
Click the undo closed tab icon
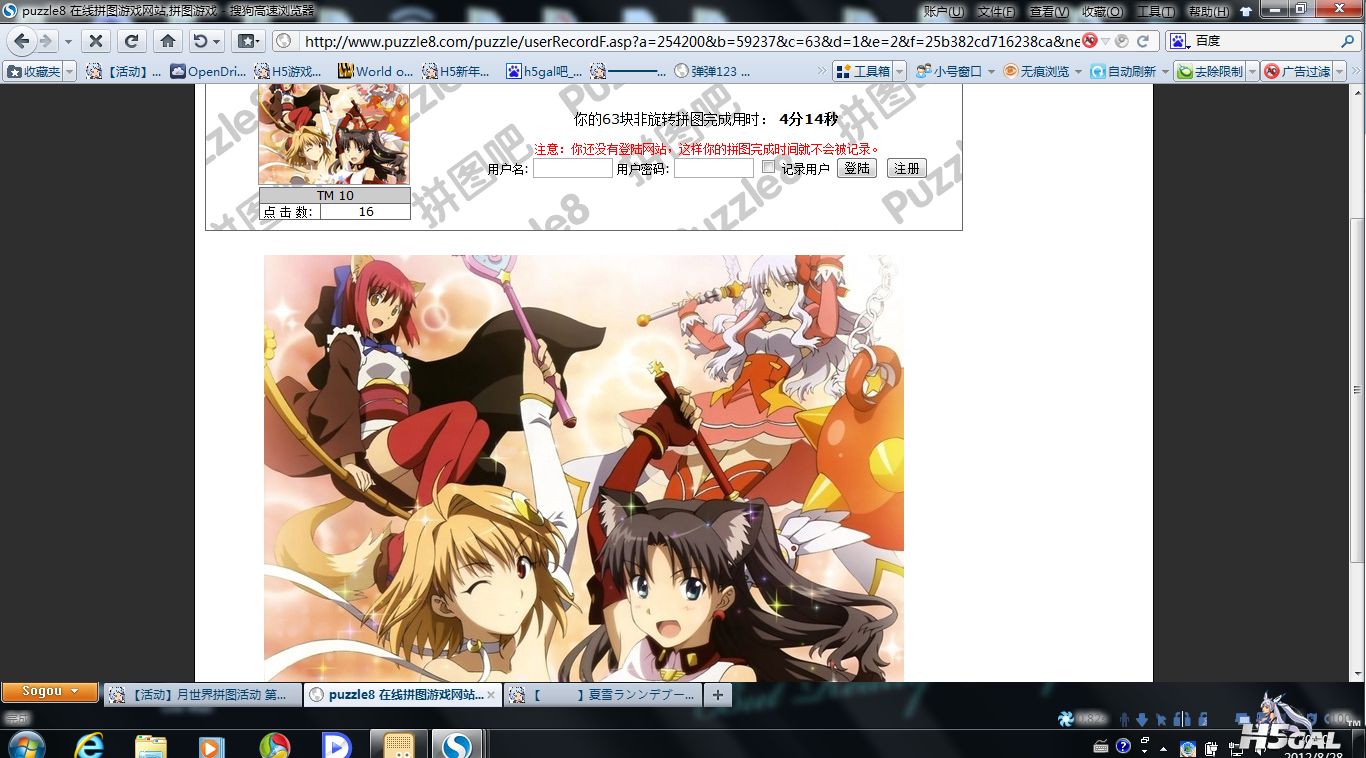click(201, 41)
